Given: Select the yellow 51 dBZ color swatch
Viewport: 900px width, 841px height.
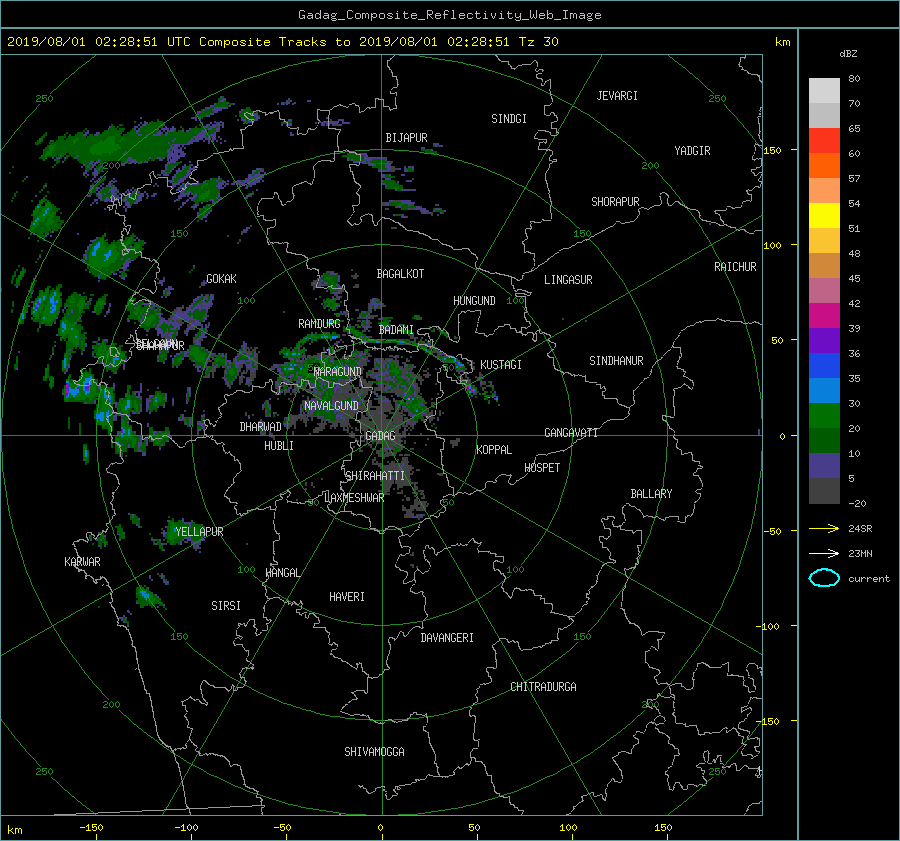Looking at the screenshot, I should click(x=824, y=215).
